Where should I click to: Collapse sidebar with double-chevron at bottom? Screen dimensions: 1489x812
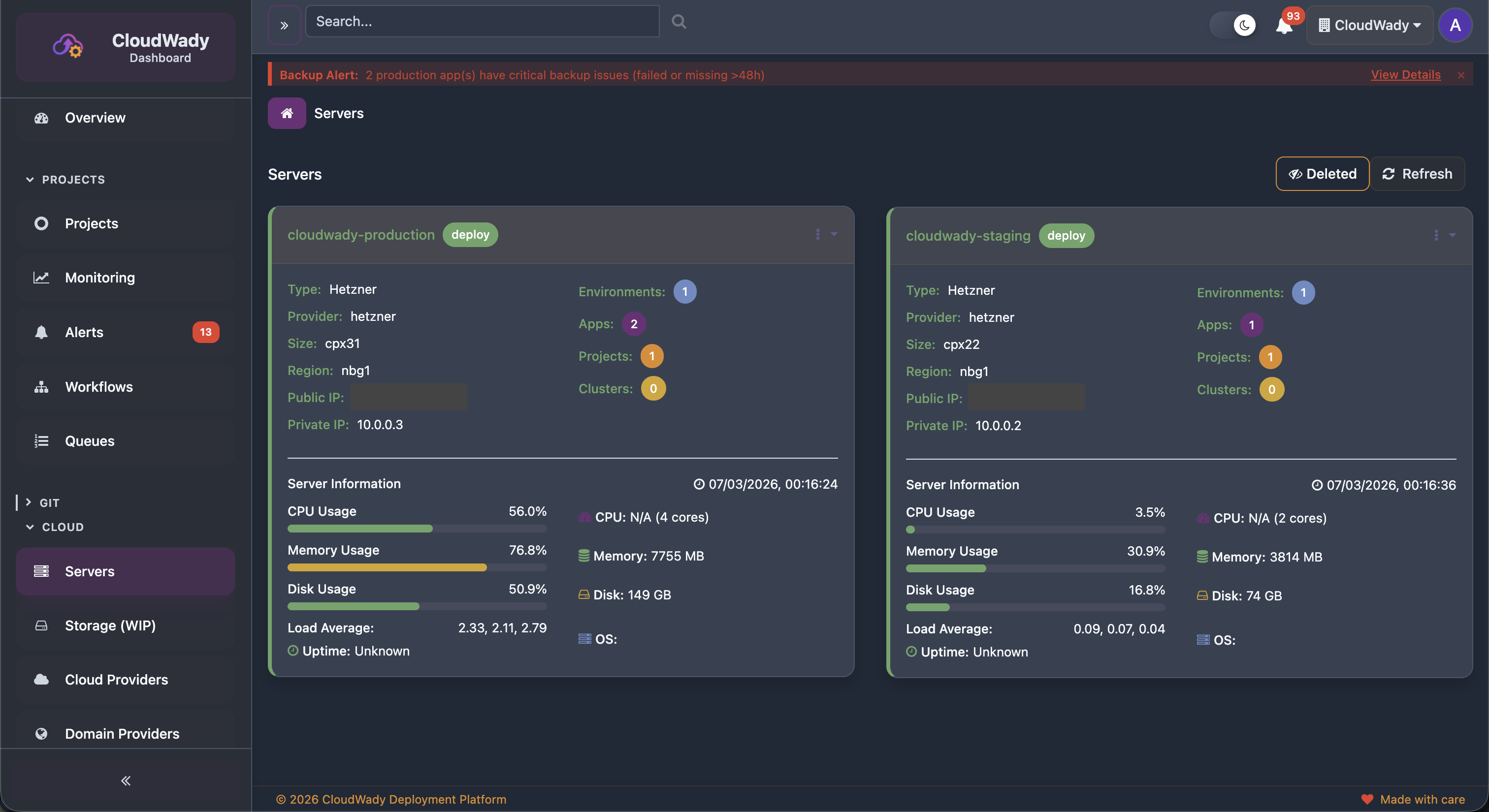click(126, 781)
